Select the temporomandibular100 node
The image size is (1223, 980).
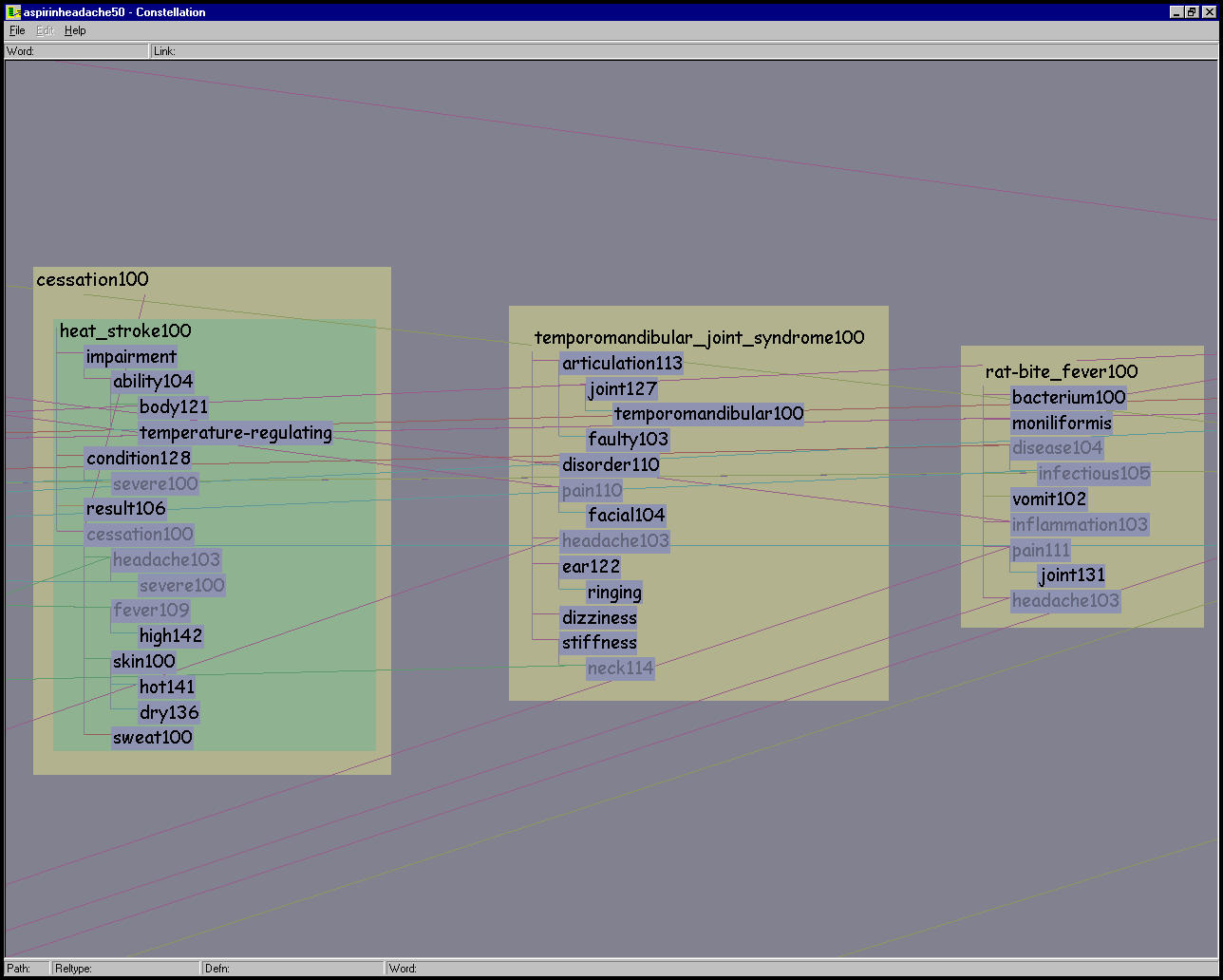(708, 414)
